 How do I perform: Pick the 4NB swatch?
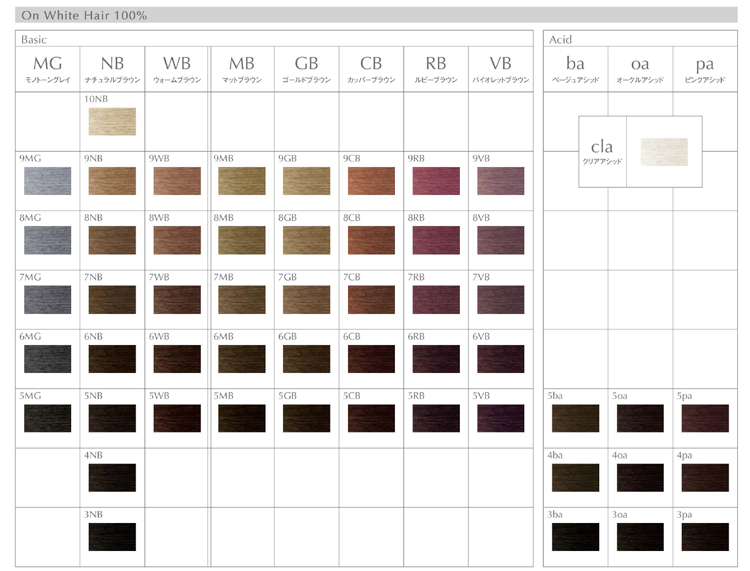[112, 477]
